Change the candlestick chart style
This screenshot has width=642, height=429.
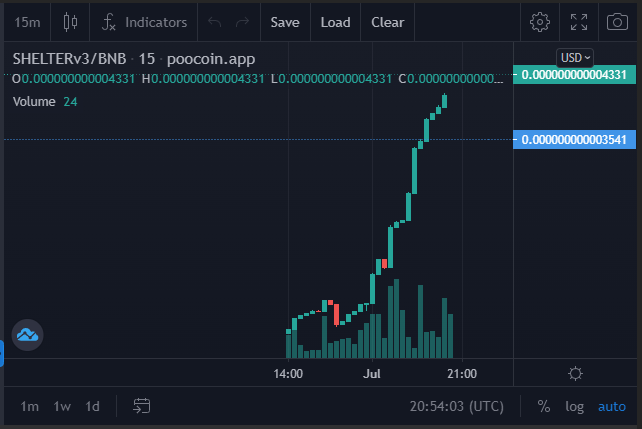pos(70,22)
